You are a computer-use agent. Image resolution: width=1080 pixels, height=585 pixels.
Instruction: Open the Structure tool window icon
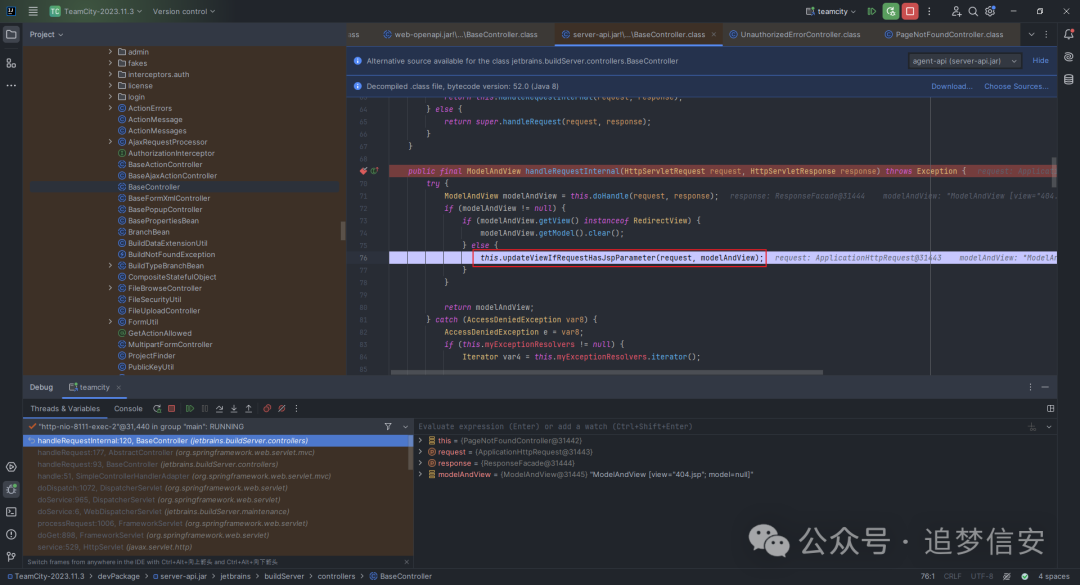click(x=11, y=63)
